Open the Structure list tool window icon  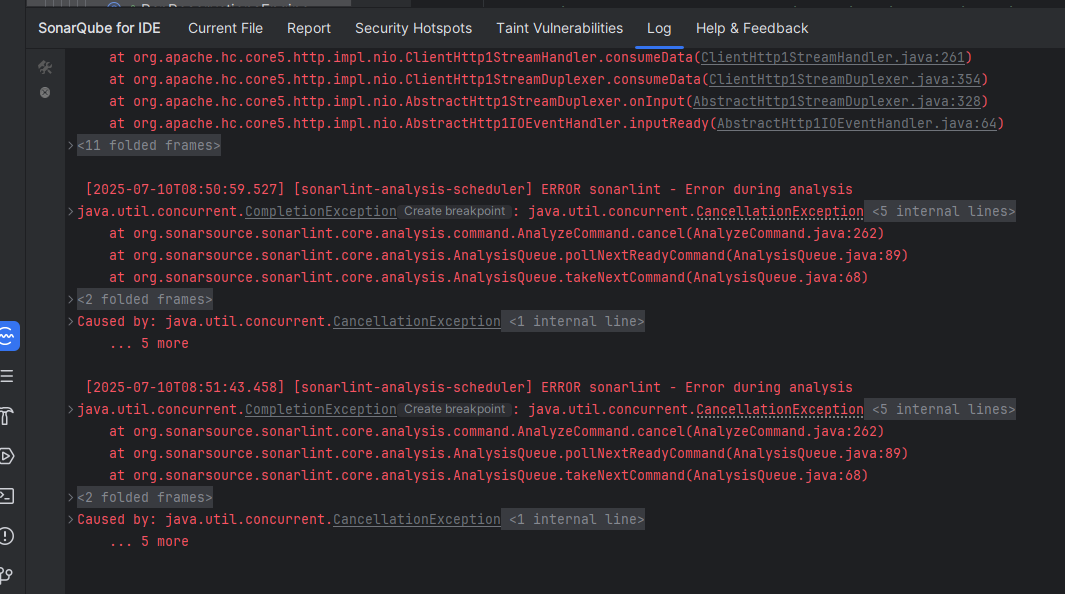pyautogui.click(x=8, y=376)
